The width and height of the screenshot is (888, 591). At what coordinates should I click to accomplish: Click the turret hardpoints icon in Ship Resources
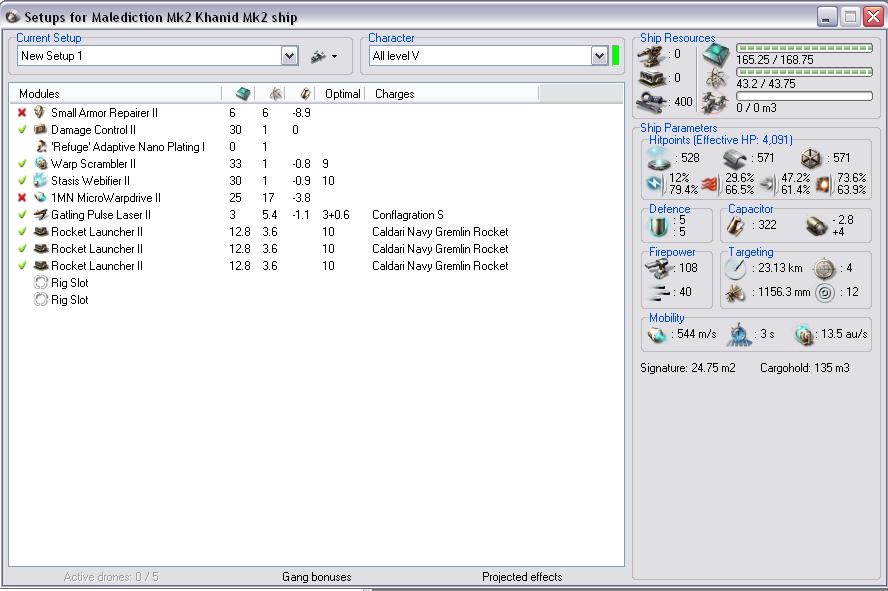click(652, 56)
